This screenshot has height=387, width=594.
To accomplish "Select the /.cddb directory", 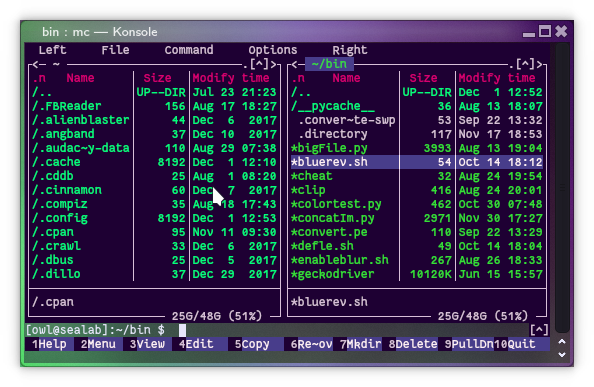I will tap(155, 176).
